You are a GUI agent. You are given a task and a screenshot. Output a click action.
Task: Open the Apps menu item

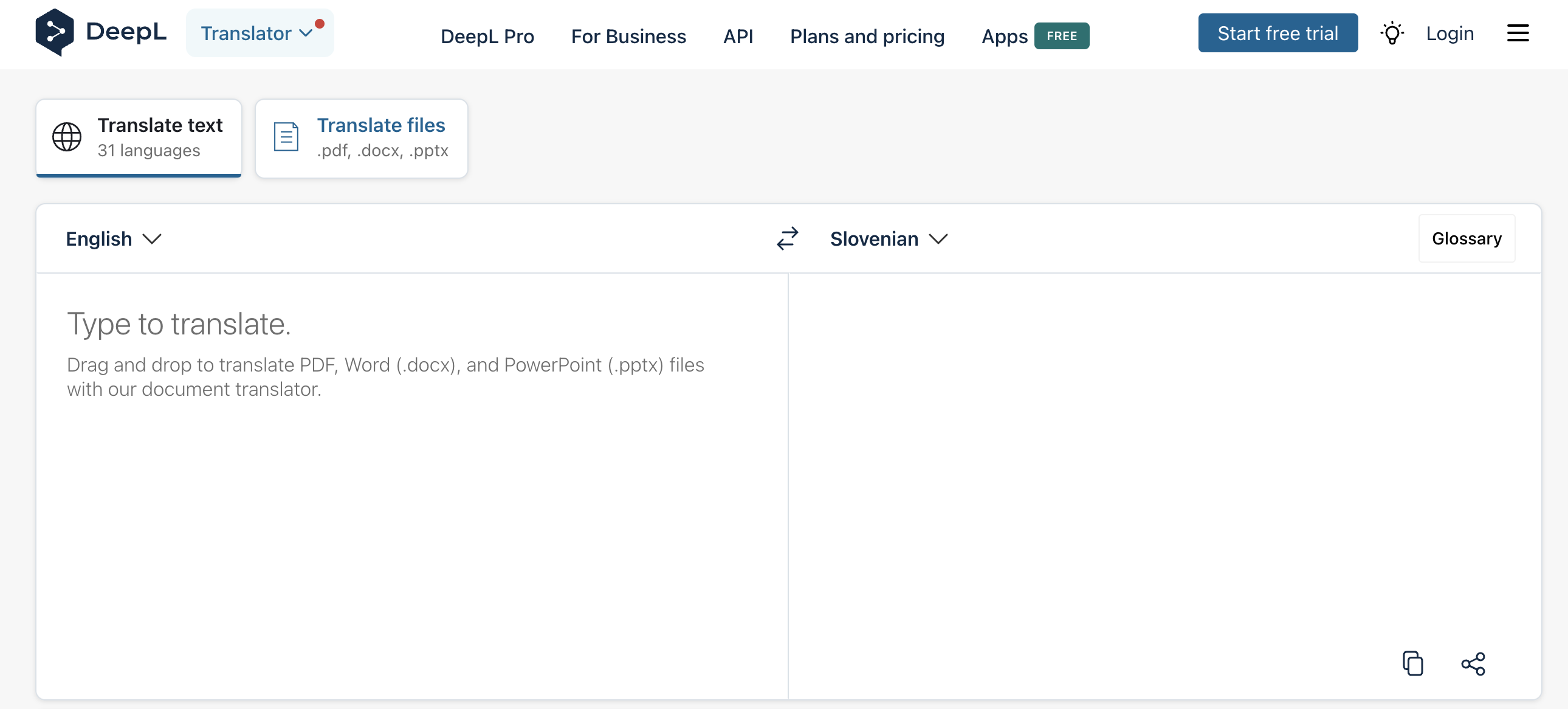click(1005, 36)
